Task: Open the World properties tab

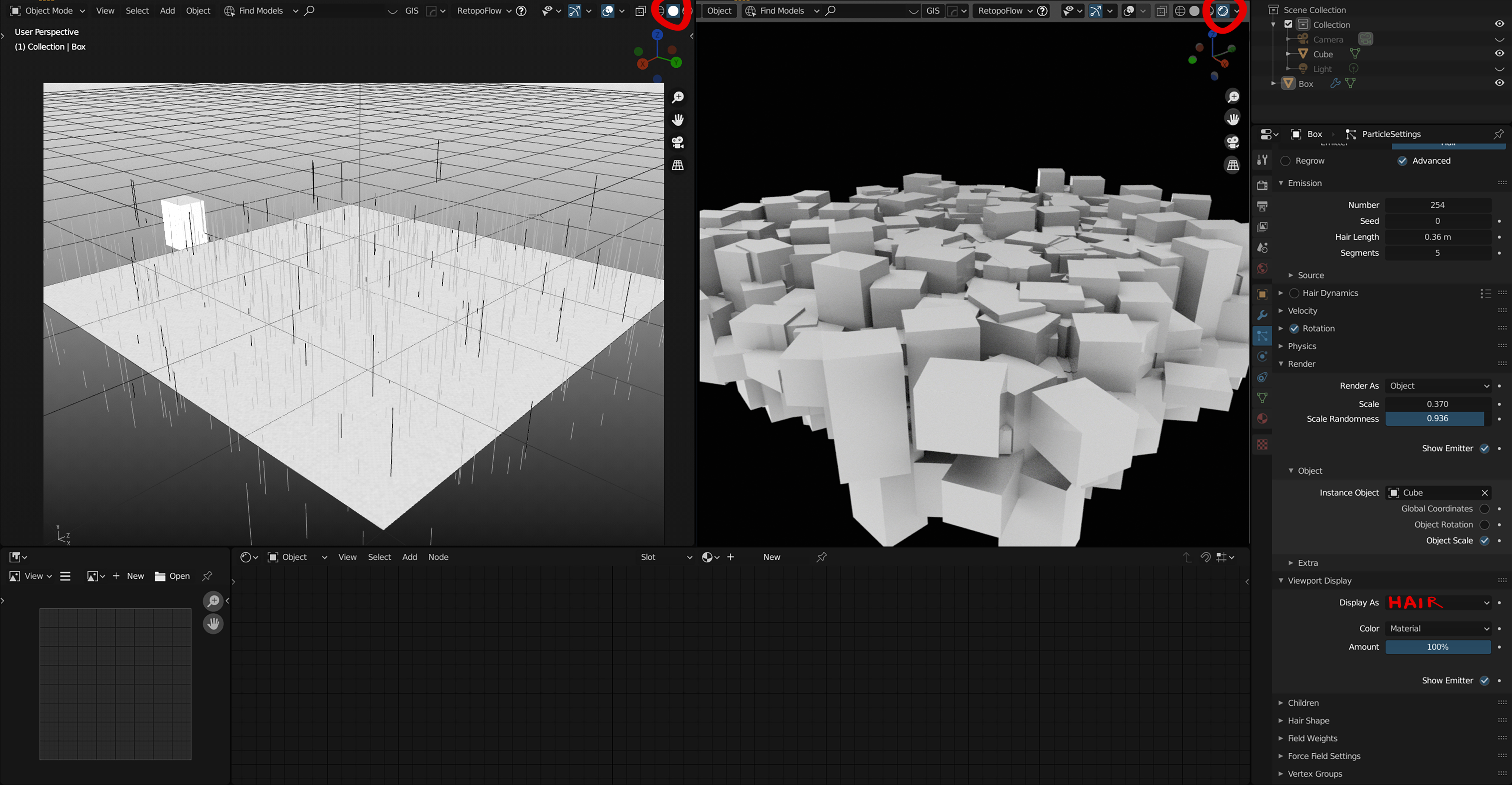Action: click(1262, 268)
